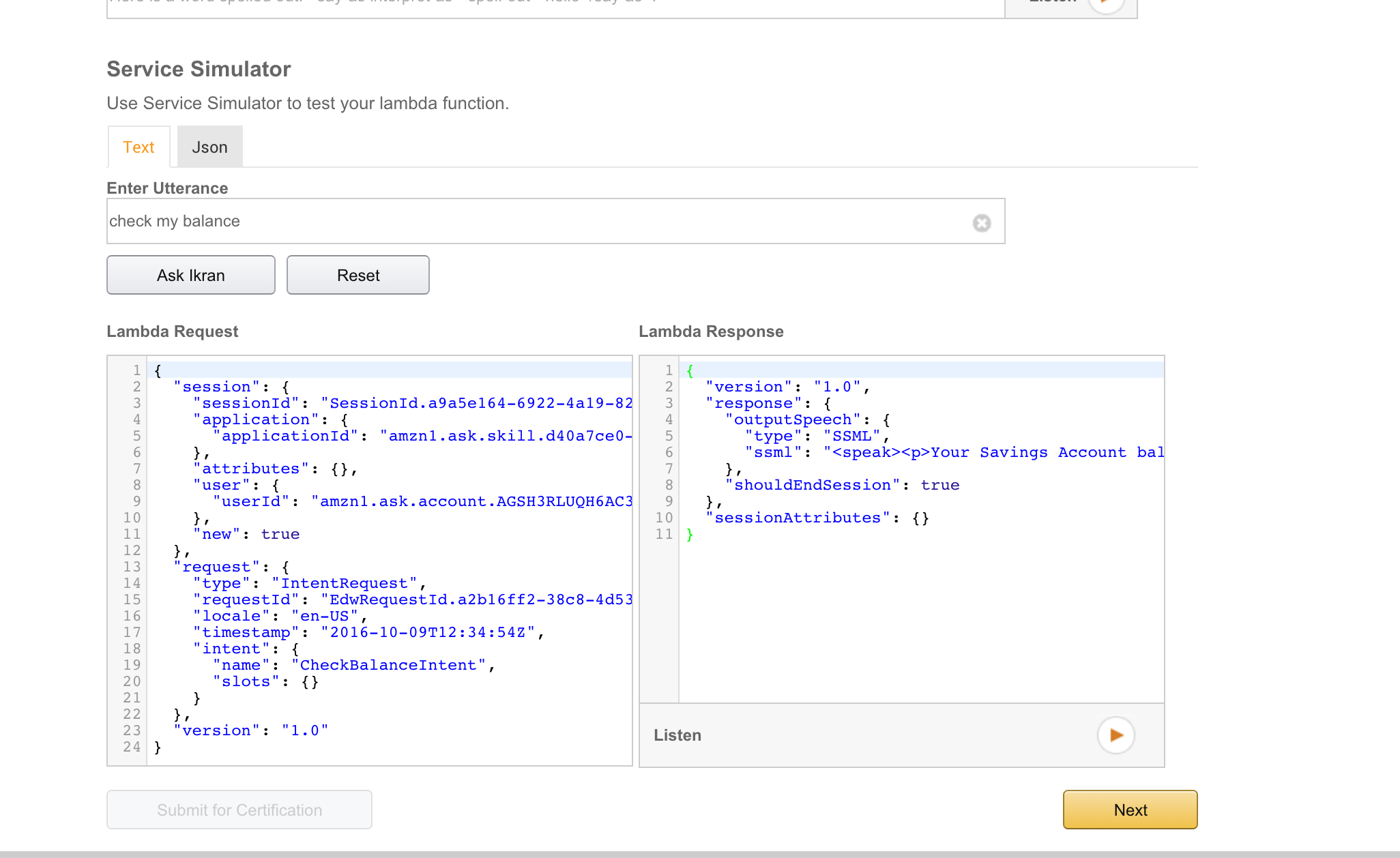Viewport: 1400px width, 858px height.
Task: Click the Submit for Certification button
Action: click(x=239, y=810)
